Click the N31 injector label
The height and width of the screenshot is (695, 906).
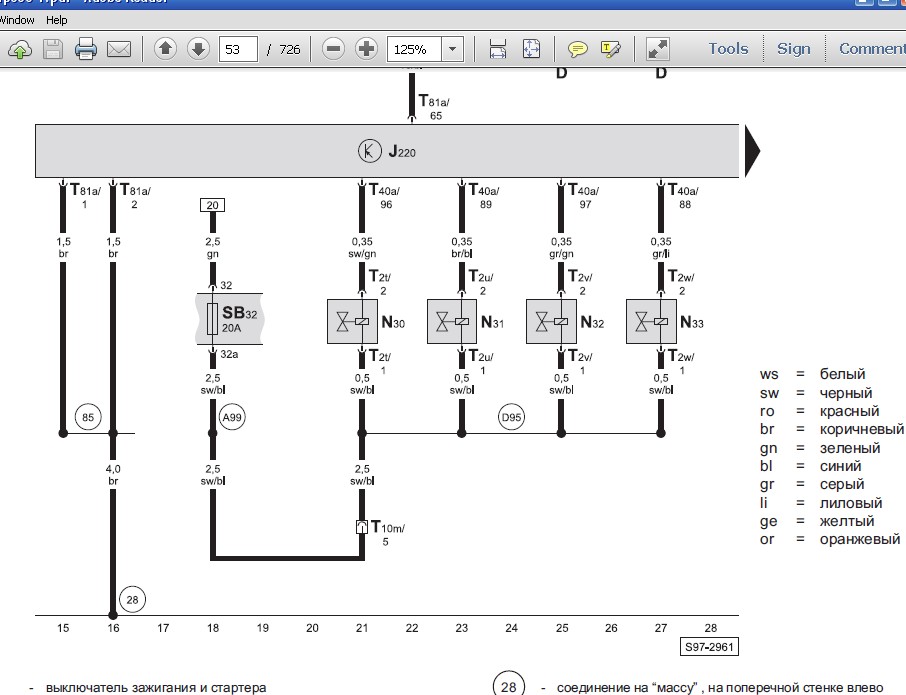pos(492,322)
